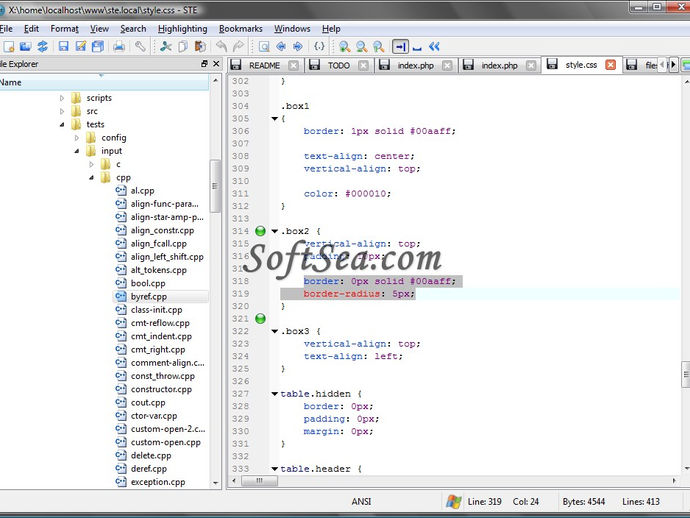Select bool.cpp in file tree
This screenshot has height=518, width=690.
point(148,283)
